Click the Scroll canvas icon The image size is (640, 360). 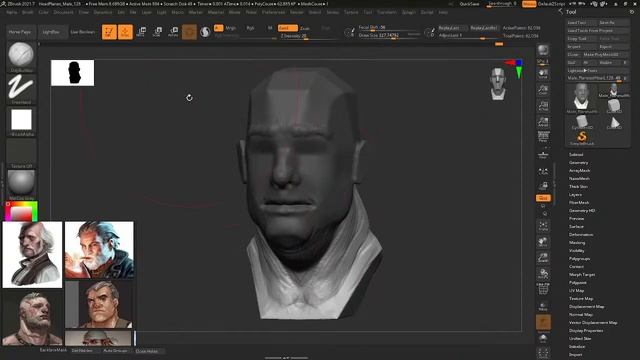click(x=543, y=73)
